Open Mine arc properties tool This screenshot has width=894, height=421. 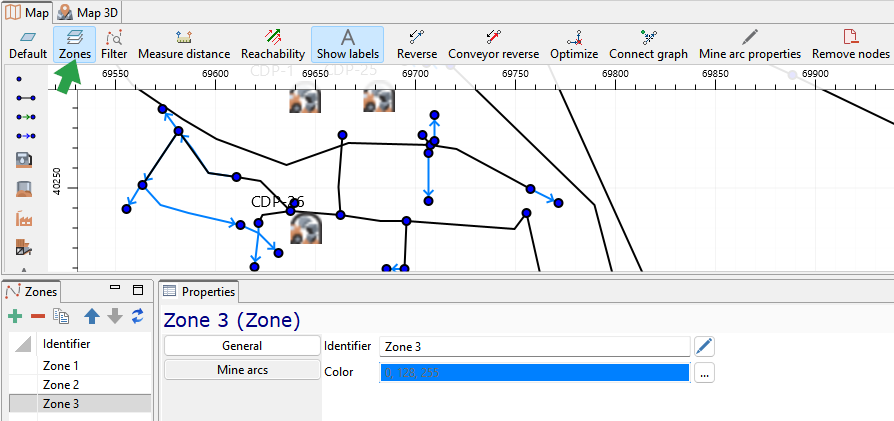click(x=750, y=44)
